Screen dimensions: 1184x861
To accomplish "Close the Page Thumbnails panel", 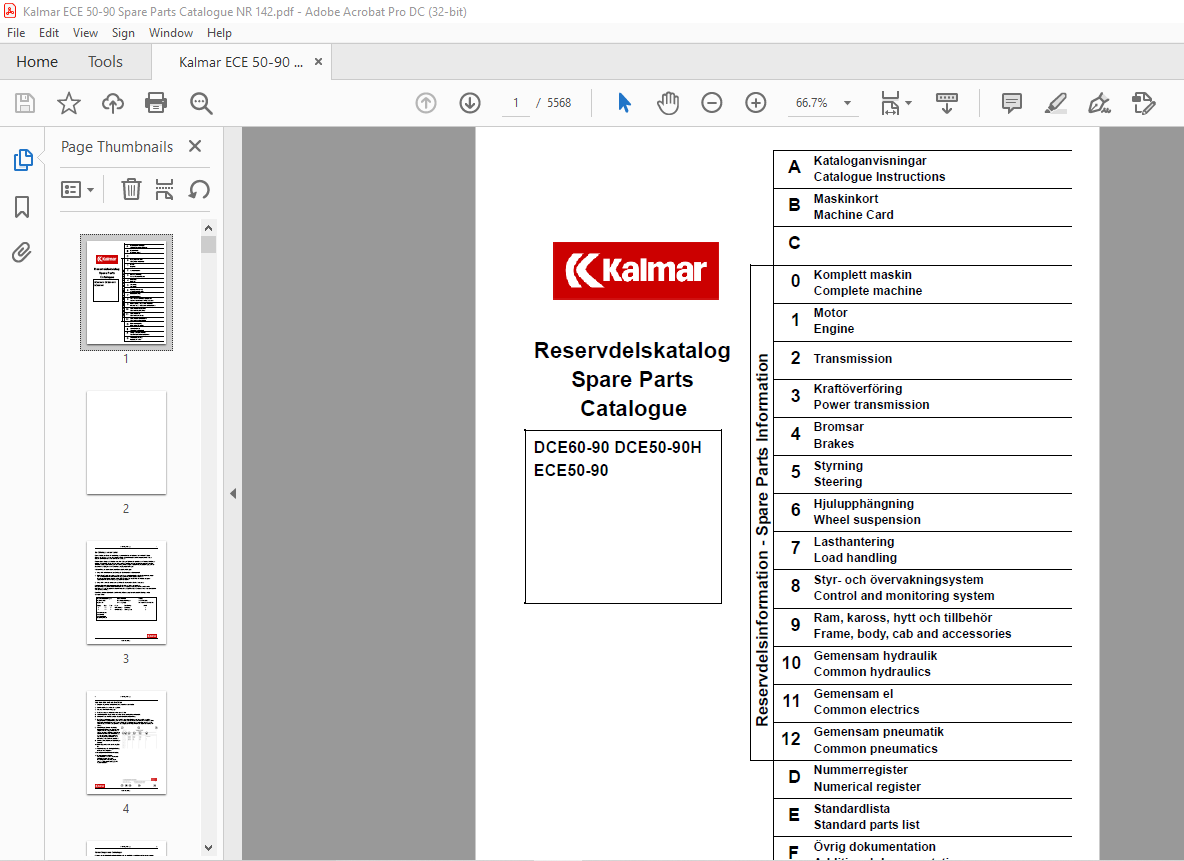I will click(x=195, y=146).
